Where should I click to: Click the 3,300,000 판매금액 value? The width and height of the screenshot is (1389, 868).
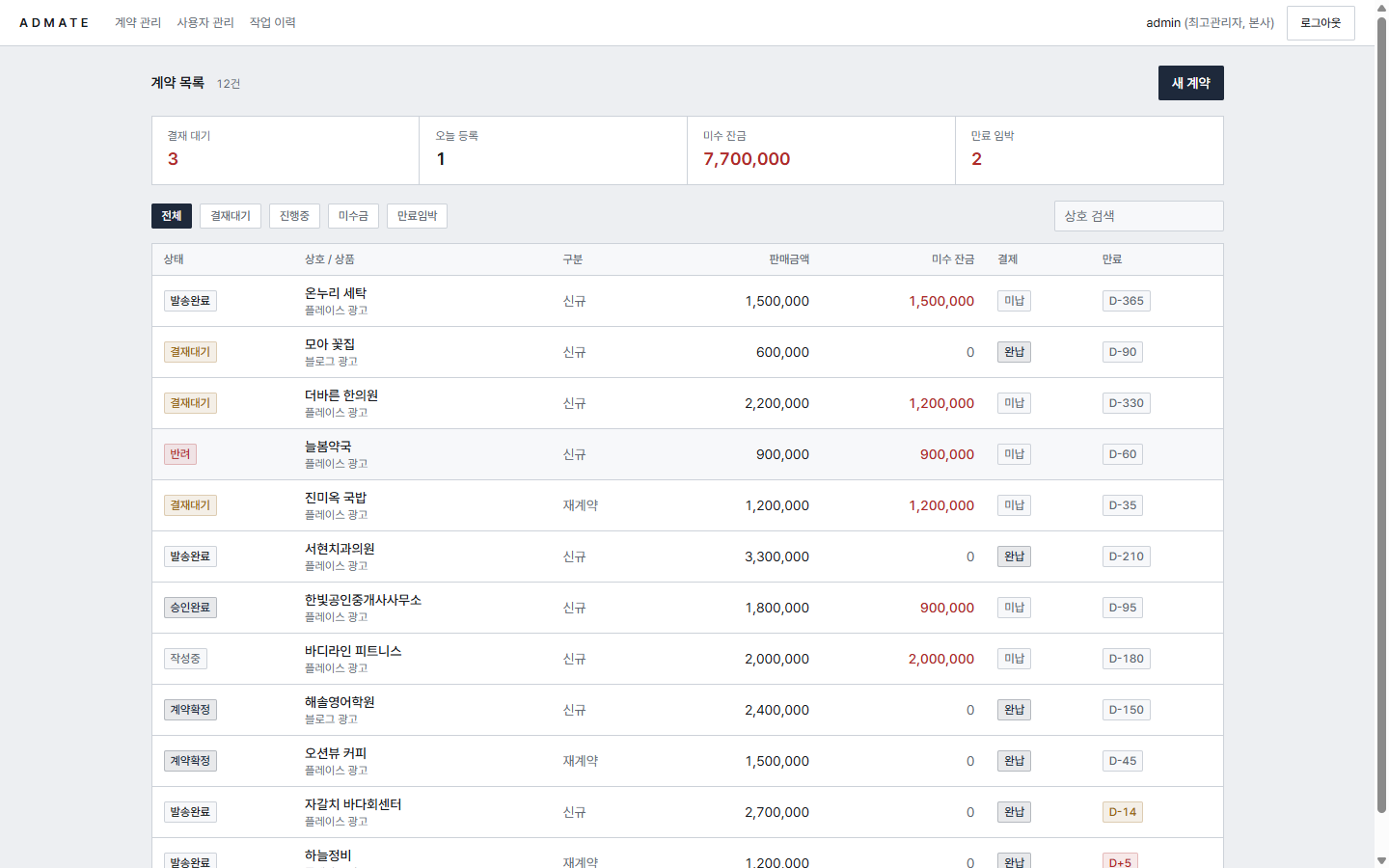[x=776, y=556]
